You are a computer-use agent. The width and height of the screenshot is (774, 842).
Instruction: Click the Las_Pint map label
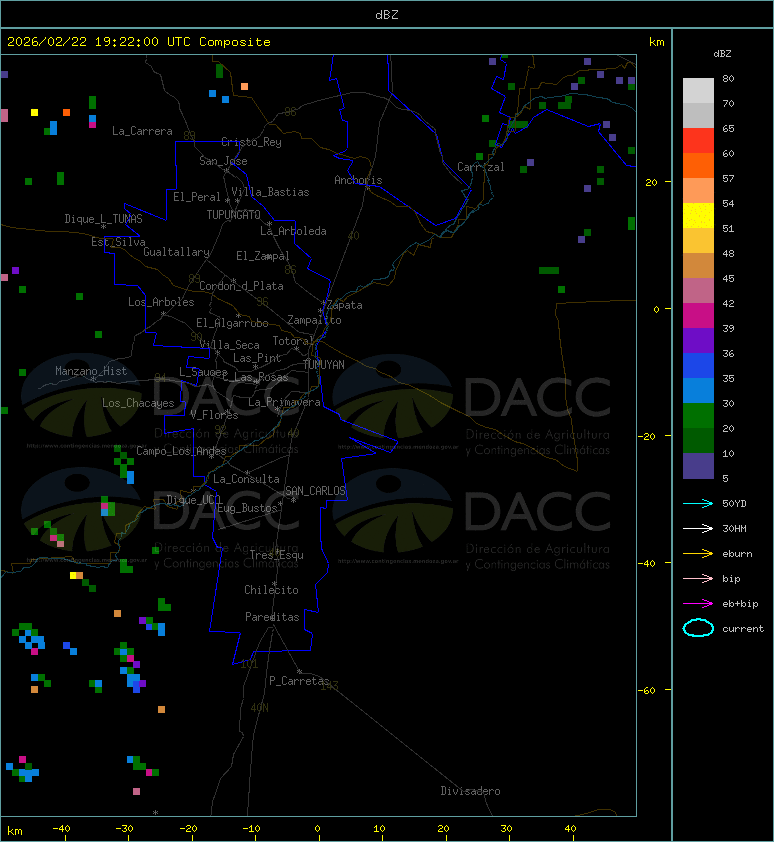[257, 358]
